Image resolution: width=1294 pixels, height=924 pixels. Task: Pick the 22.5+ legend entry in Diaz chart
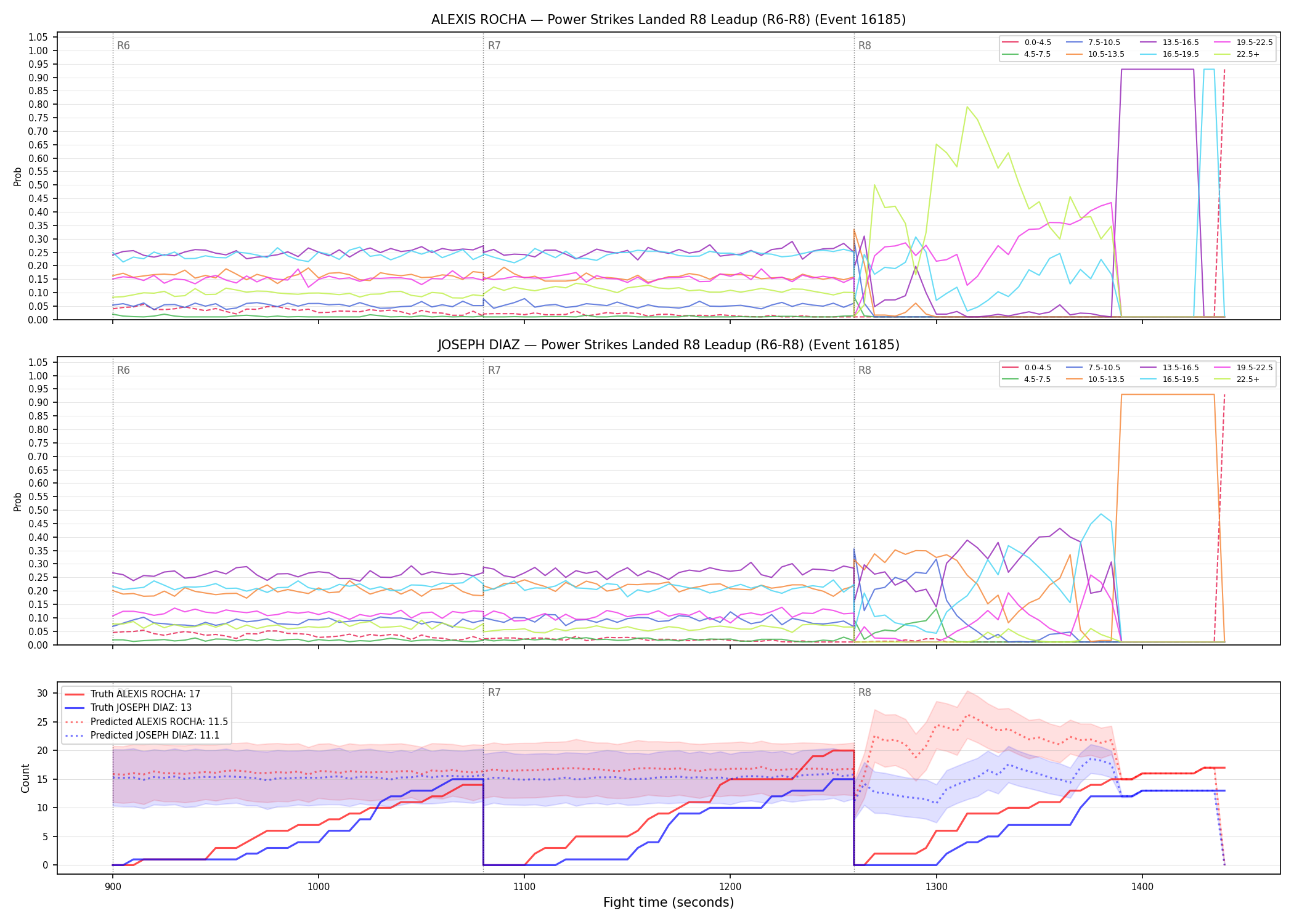pos(1237,379)
